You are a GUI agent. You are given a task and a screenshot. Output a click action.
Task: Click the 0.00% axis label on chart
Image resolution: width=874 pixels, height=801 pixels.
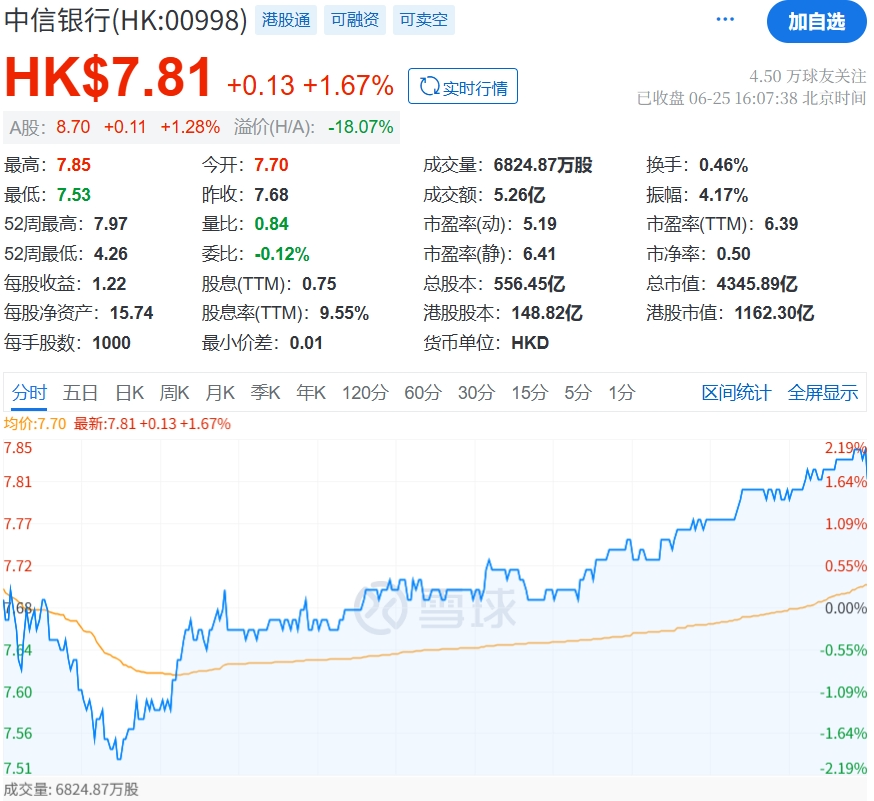[x=846, y=608]
